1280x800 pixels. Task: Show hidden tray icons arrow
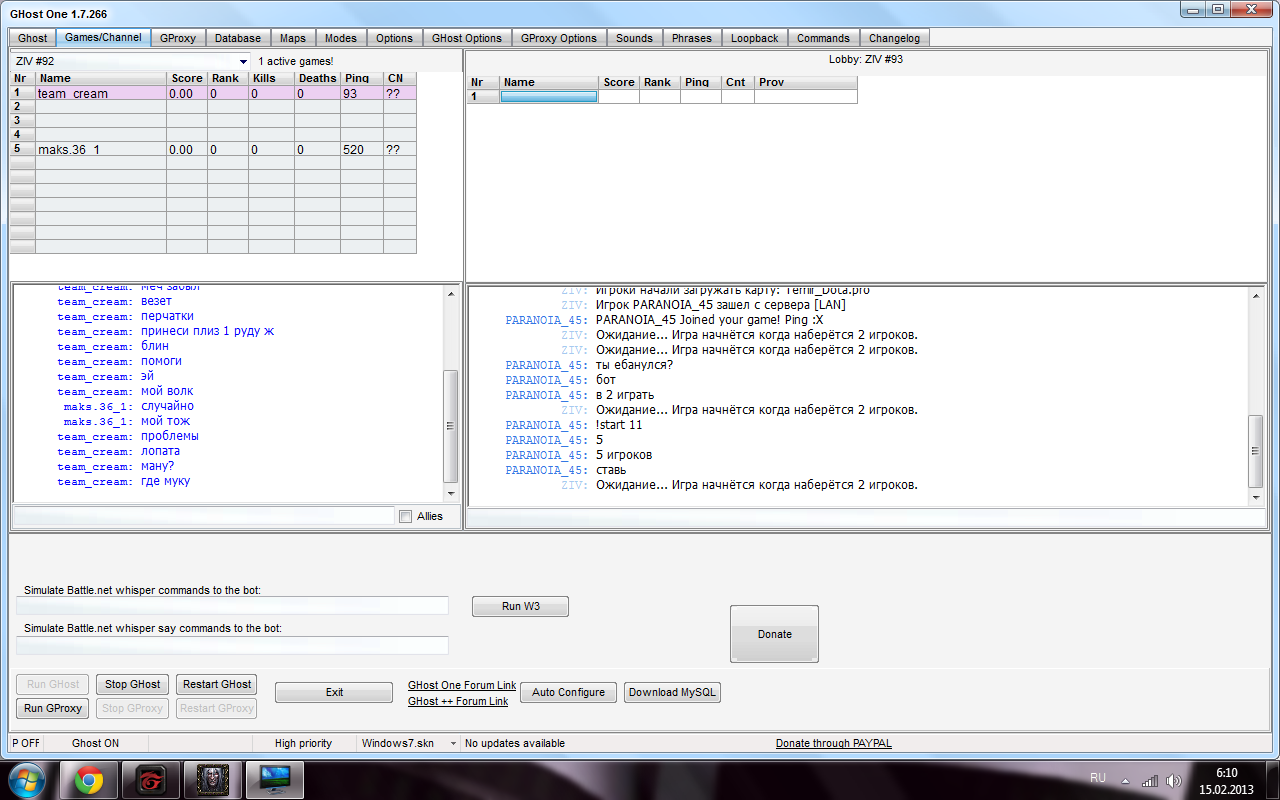1125,780
